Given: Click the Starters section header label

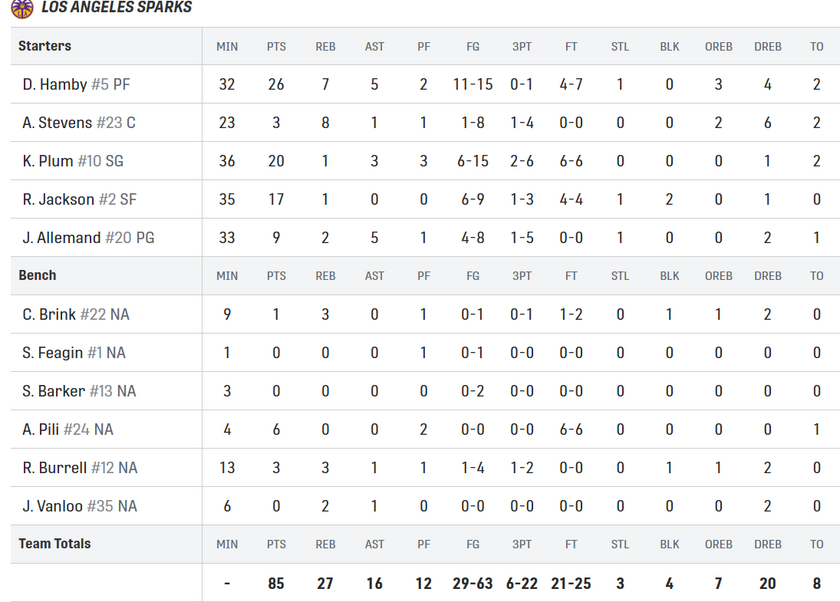Looking at the screenshot, I should click(44, 46).
